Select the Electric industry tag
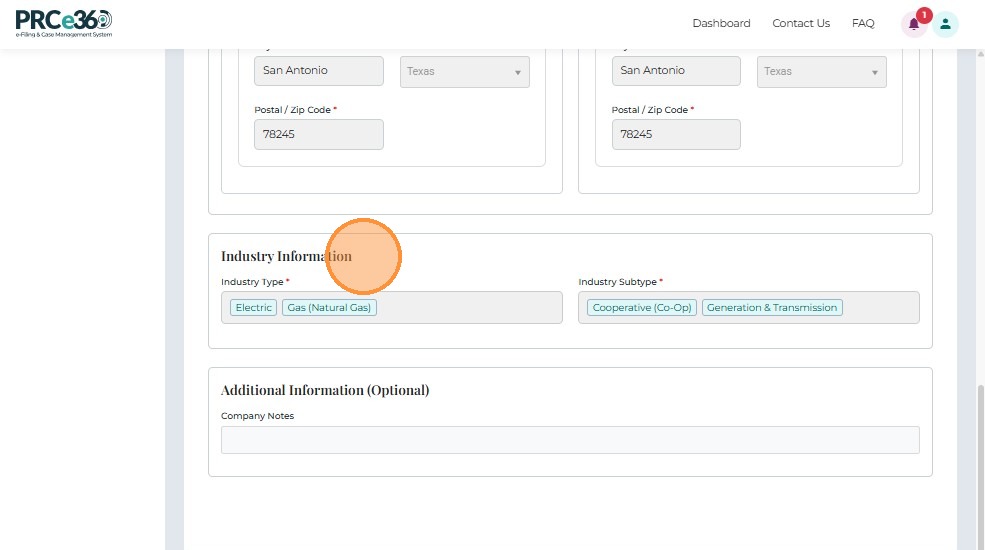Screen dimensions: 985x550 pos(254,308)
